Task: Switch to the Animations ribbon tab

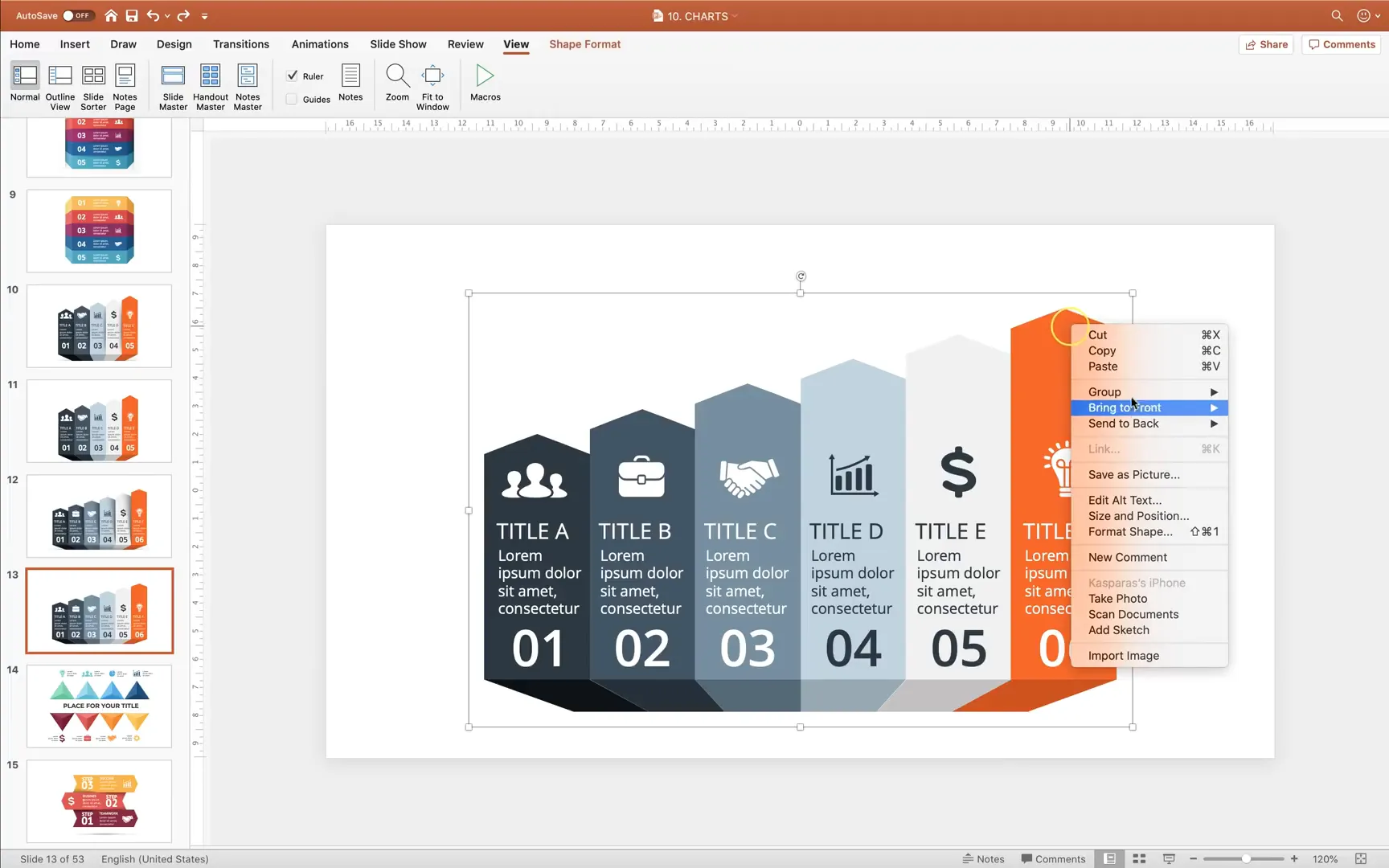Action: [320, 44]
